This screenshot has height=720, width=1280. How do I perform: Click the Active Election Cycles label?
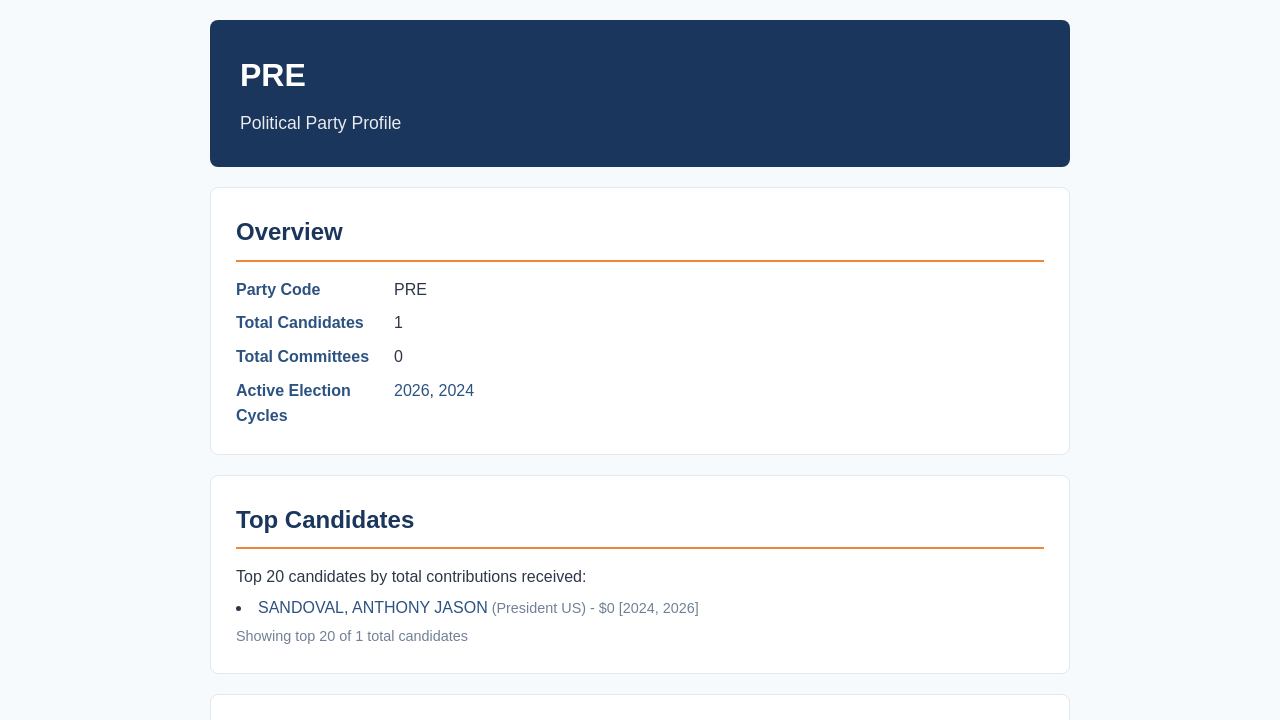293,403
